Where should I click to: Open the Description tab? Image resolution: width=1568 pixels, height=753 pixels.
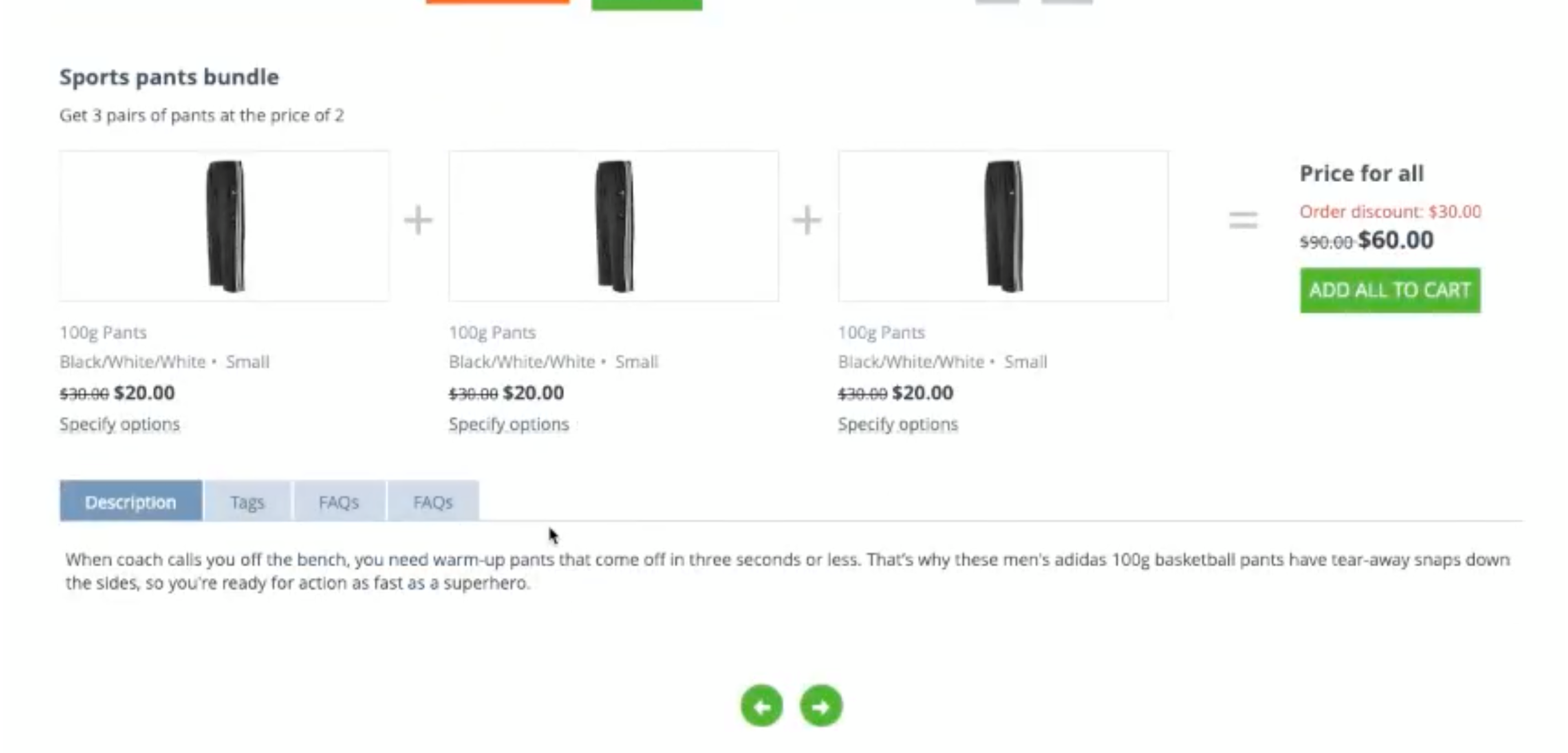pos(131,502)
